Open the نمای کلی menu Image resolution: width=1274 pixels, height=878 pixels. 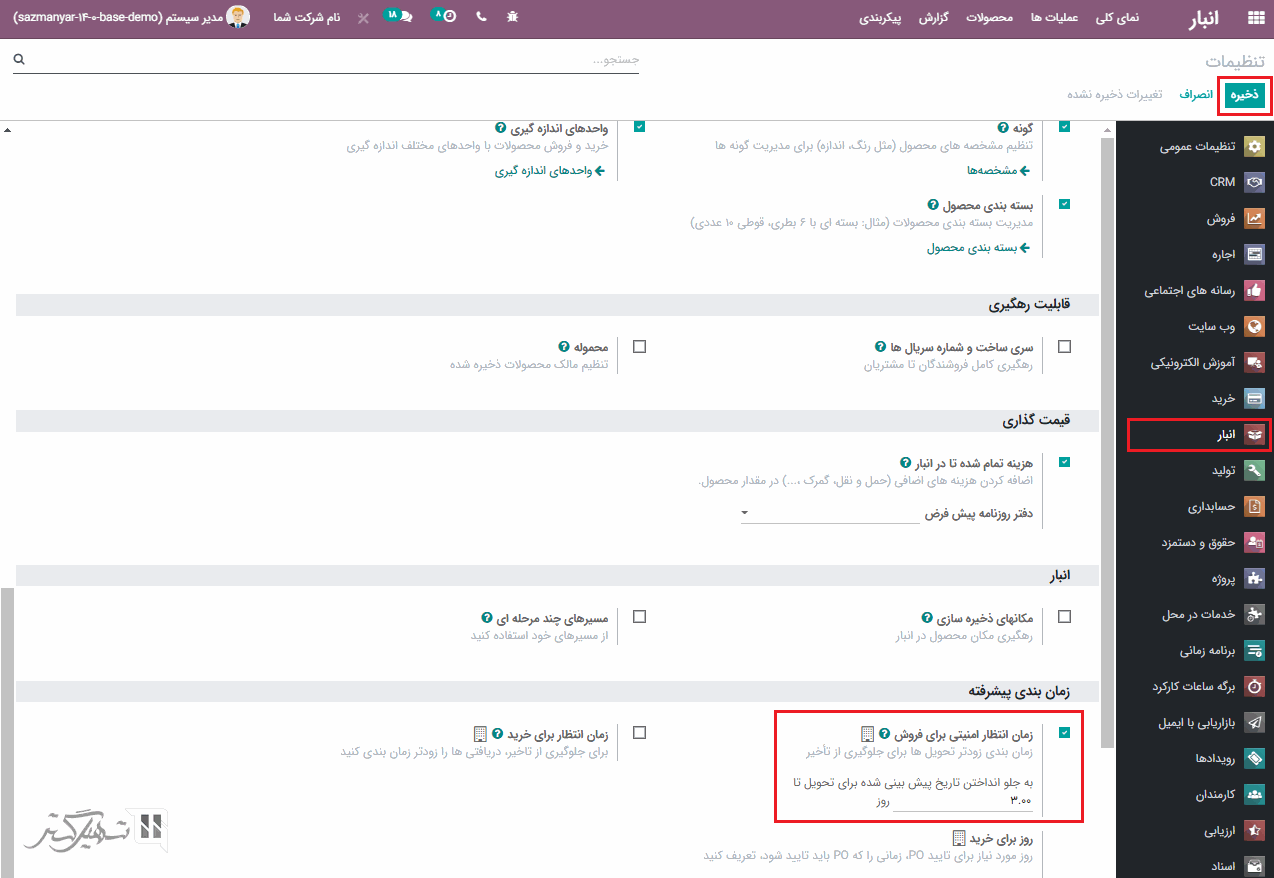[1117, 18]
